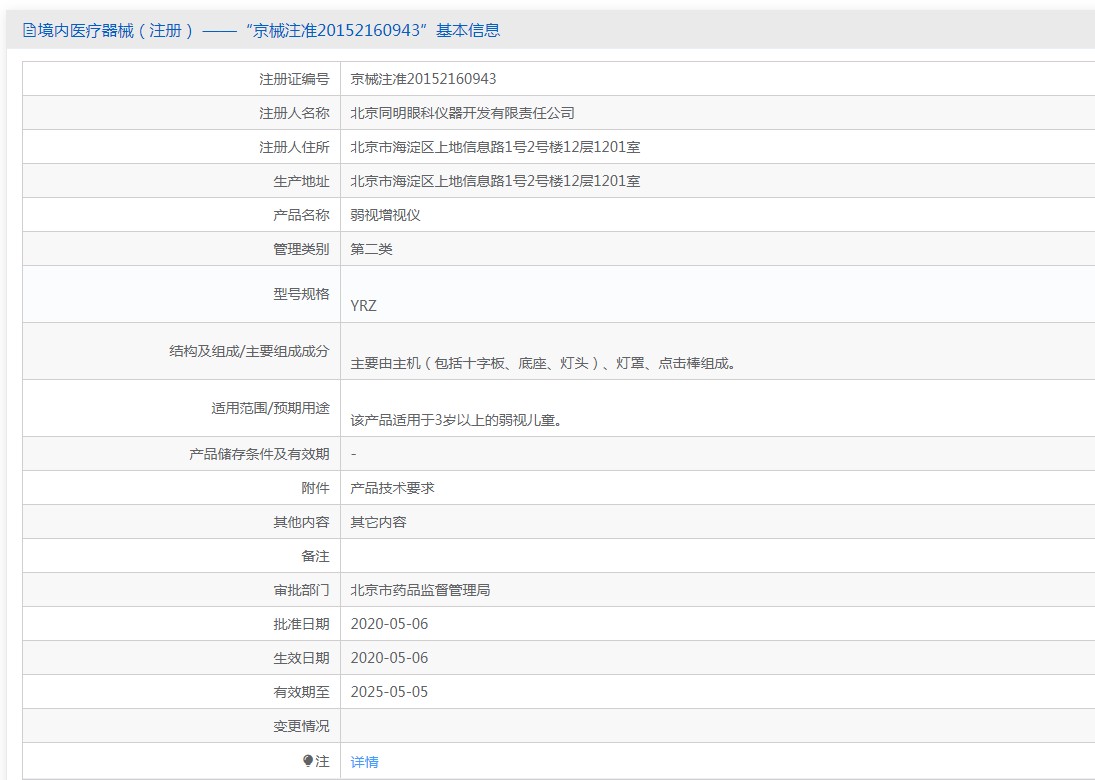Image resolution: width=1095 pixels, height=780 pixels.
Task: Click the structure description starting with 主要由主机
Action: point(545,363)
